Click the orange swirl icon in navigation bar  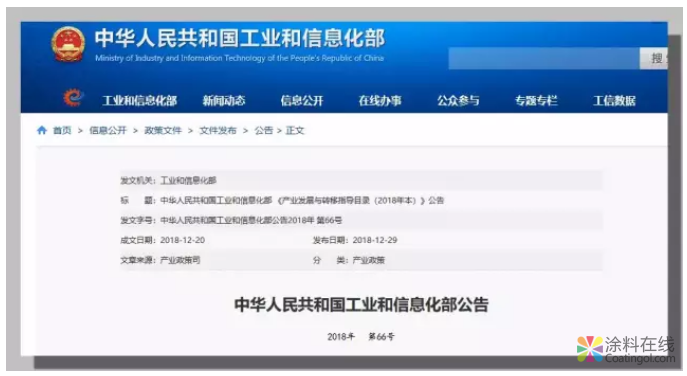pyautogui.click(x=73, y=97)
